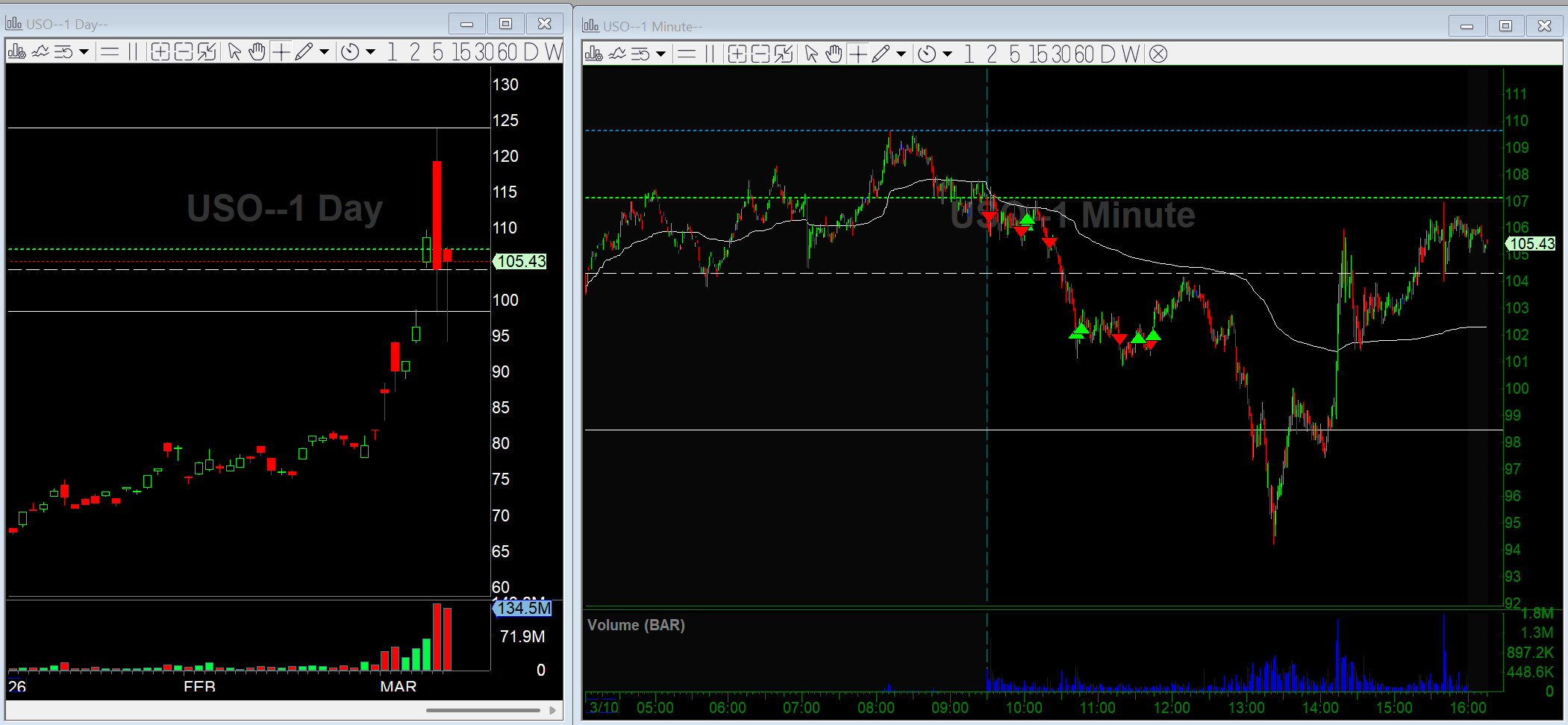Set Day chart window to 5-minute interval
1568x725 pixels.
[437, 51]
